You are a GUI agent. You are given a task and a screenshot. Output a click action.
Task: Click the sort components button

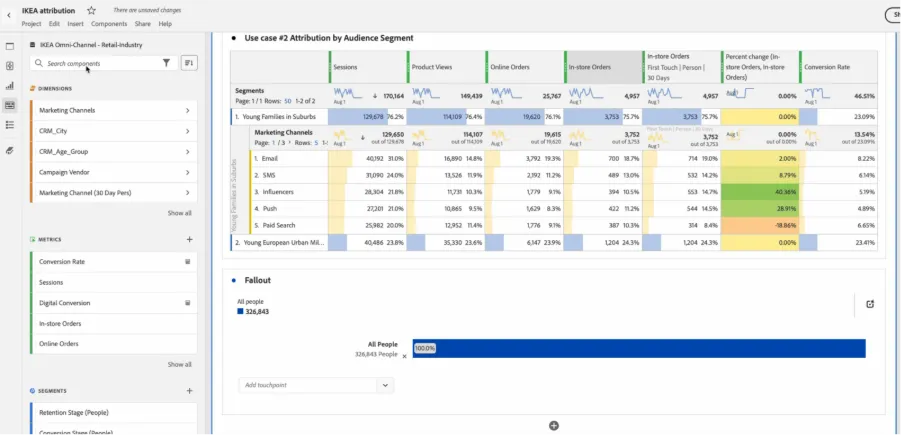click(189, 63)
